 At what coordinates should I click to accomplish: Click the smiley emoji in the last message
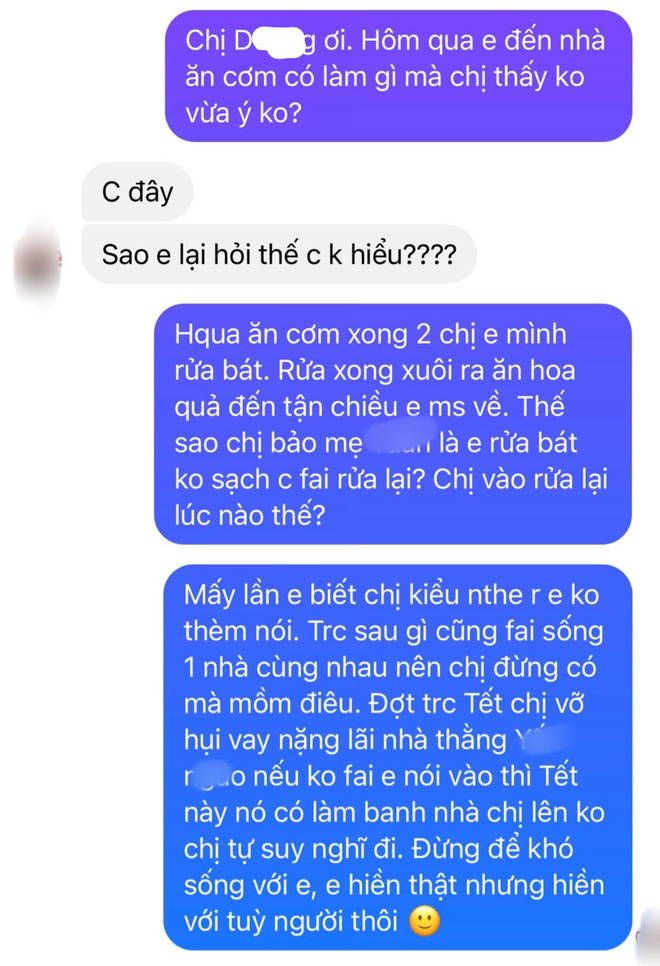[x=425, y=922]
